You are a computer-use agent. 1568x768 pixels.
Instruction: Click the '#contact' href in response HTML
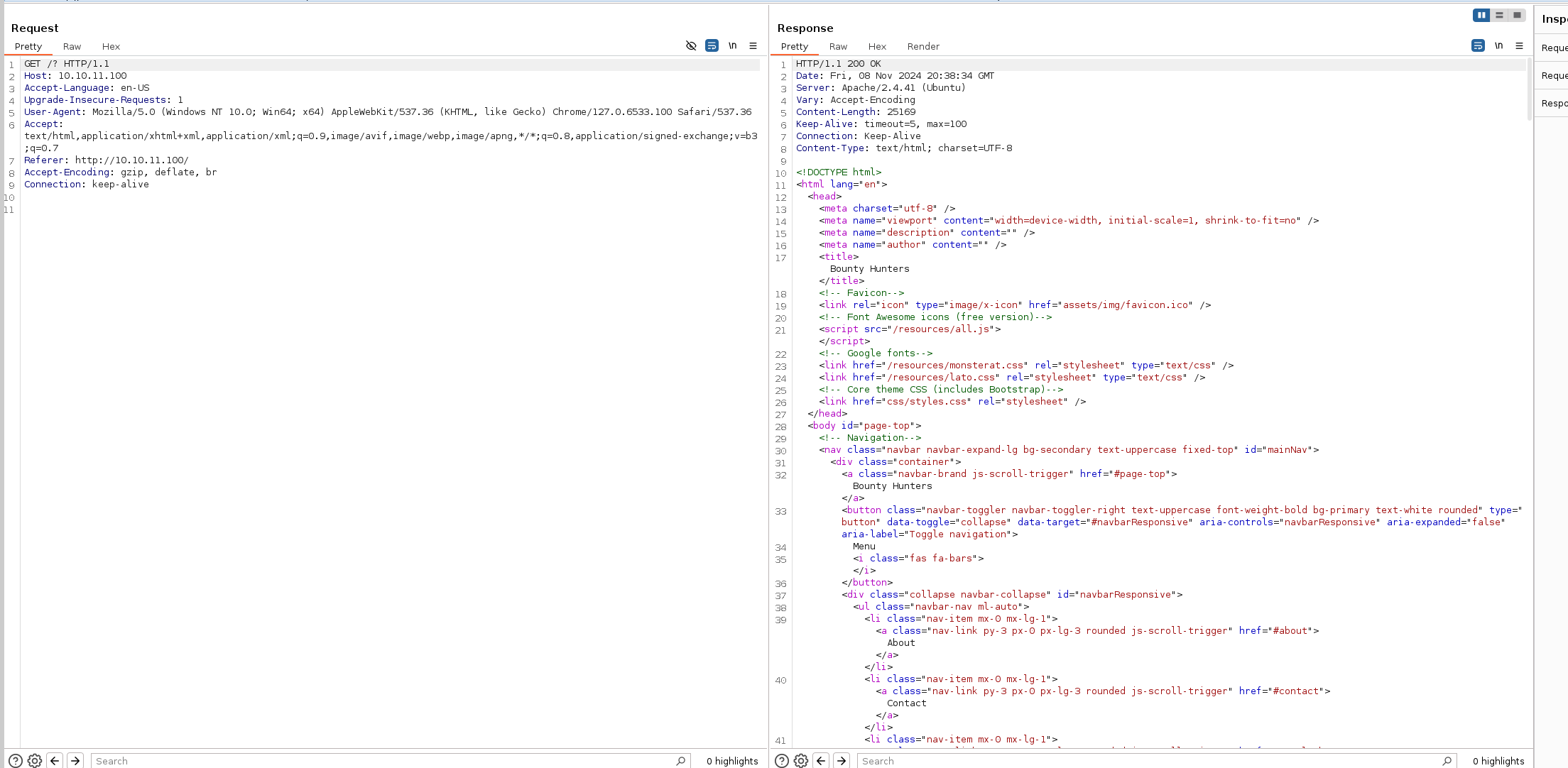1295,691
